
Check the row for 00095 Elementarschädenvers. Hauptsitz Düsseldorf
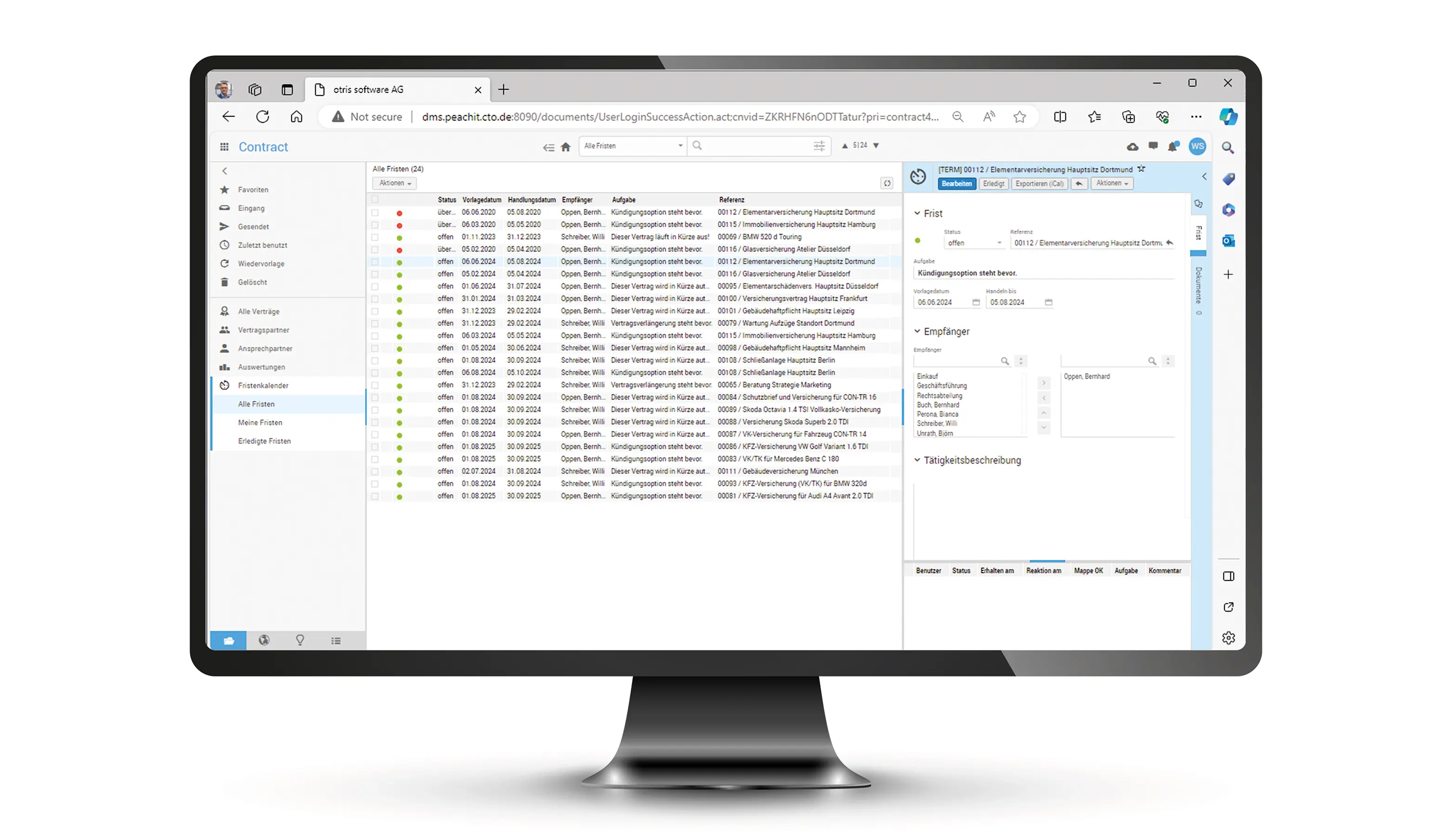pos(375,286)
